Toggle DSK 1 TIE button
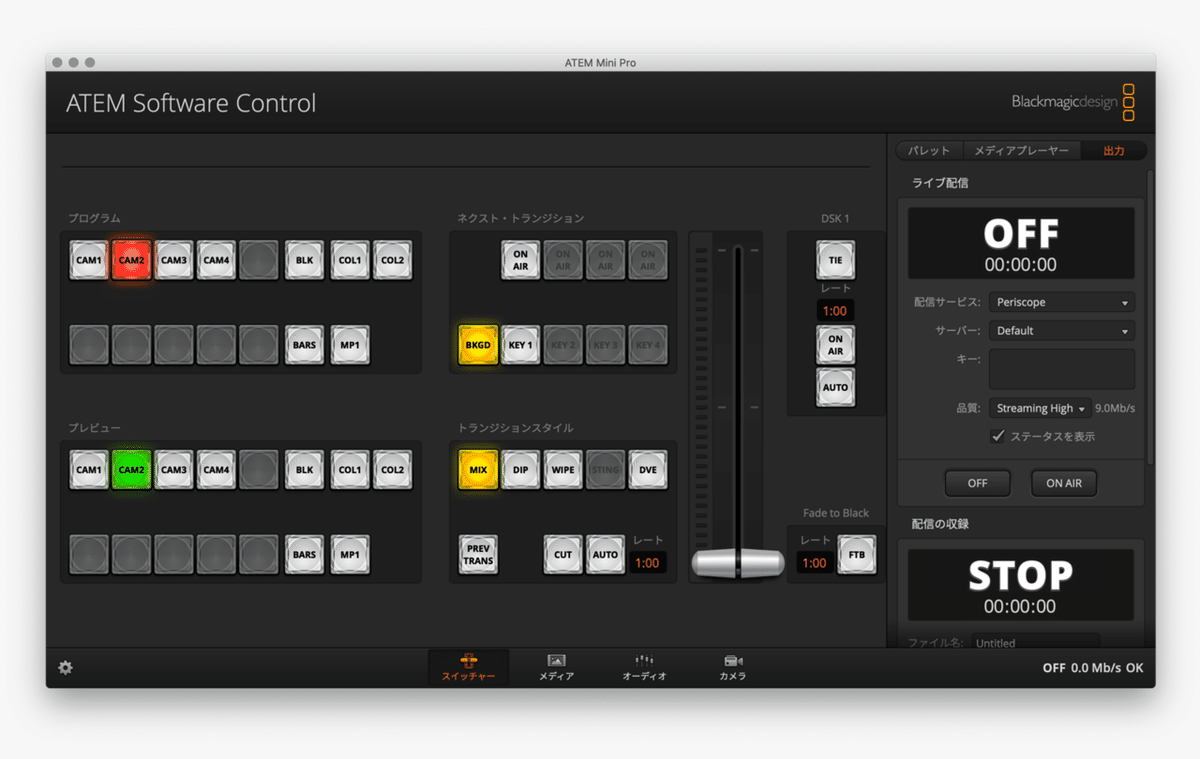 (835, 260)
